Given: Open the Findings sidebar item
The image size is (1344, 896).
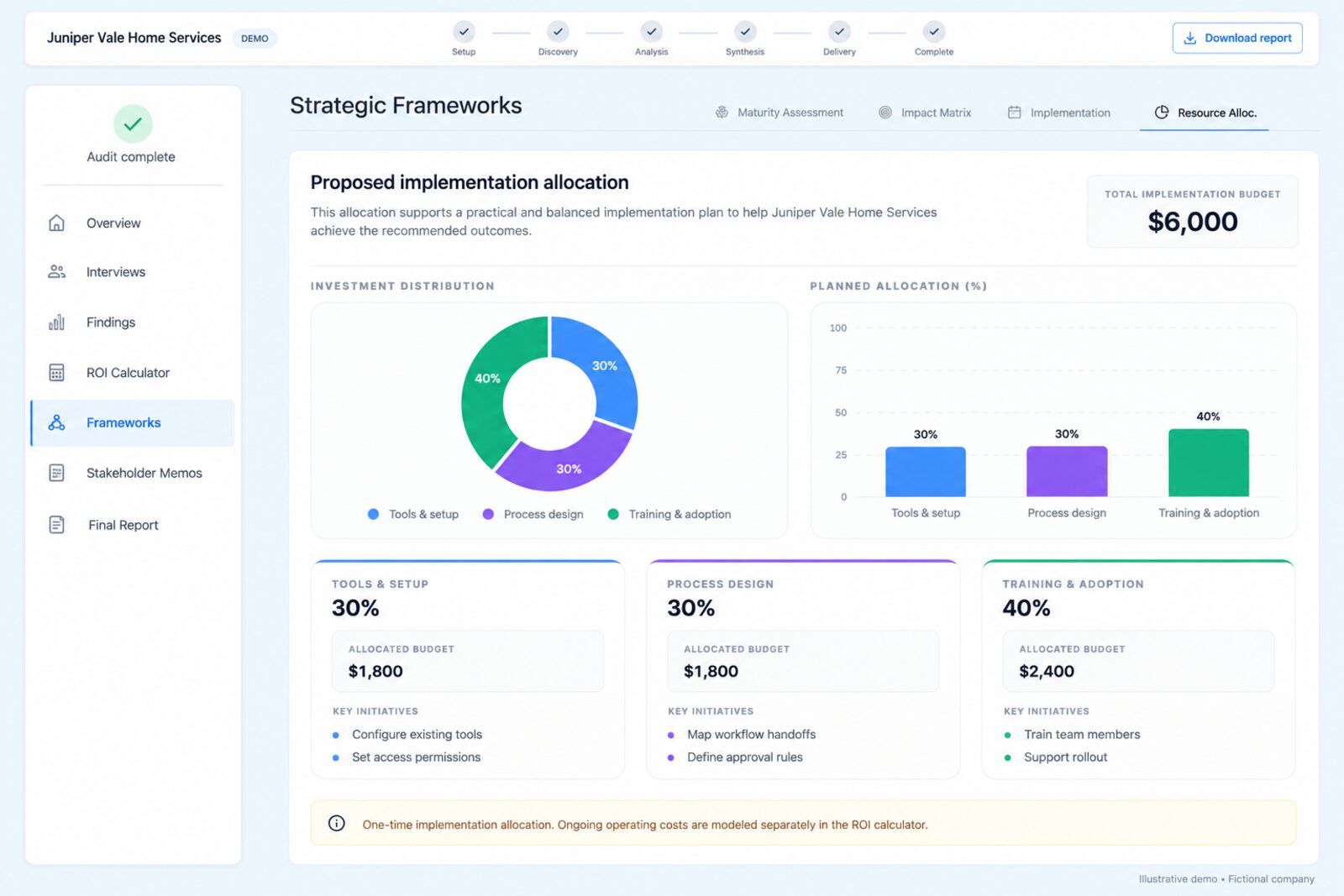Looking at the screenshot, I should click(x=133, y=322).
